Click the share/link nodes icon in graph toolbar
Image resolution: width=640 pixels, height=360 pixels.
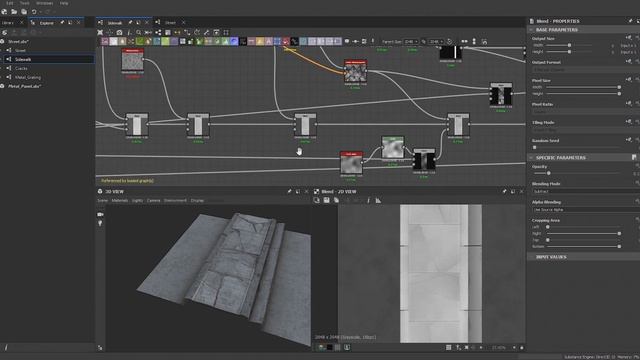[158, 32]
